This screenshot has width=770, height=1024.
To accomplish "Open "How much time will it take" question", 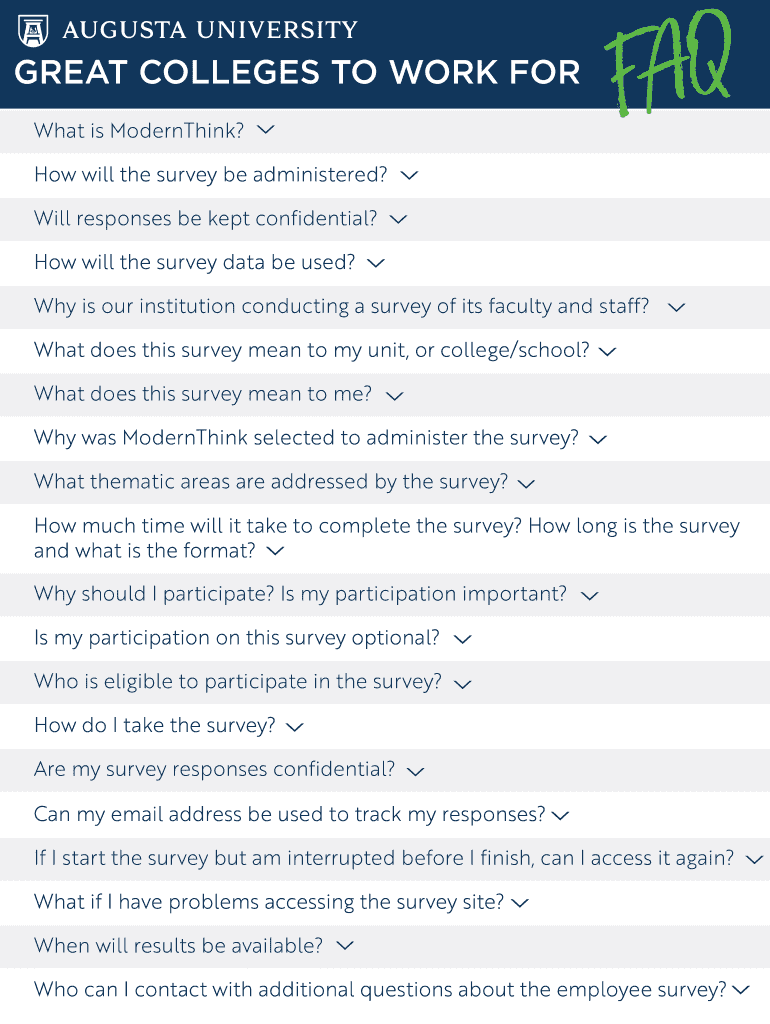I will pos(386,538).
